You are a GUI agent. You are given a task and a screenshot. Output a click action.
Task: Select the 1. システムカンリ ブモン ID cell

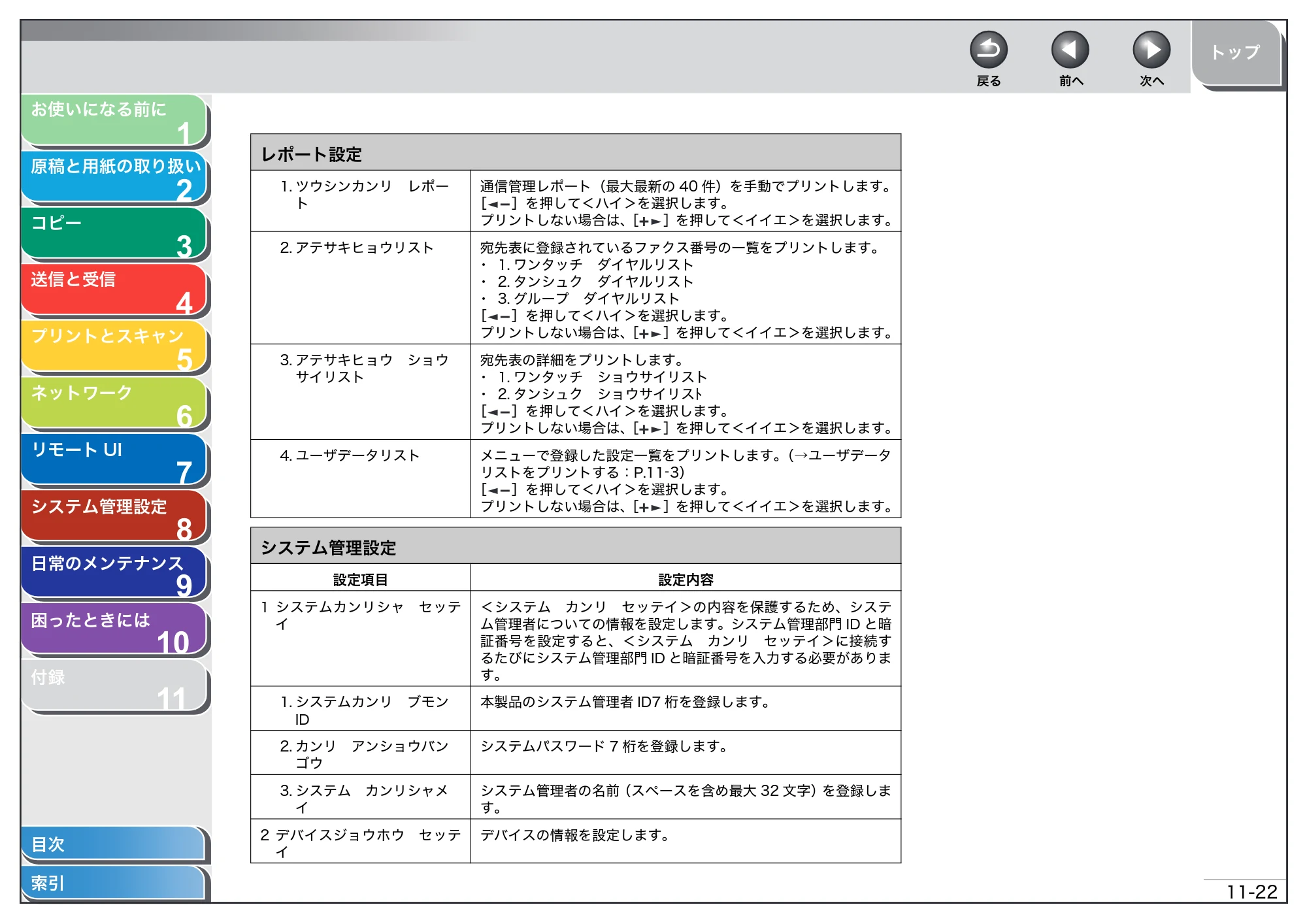click(361, 709)
